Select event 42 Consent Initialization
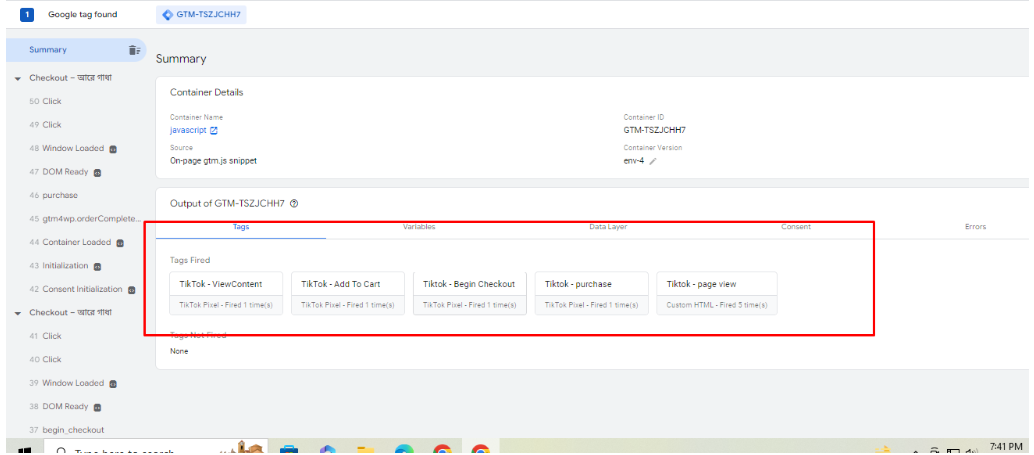1034x455 pixels. pyautogui.click(x=76, y=289)
